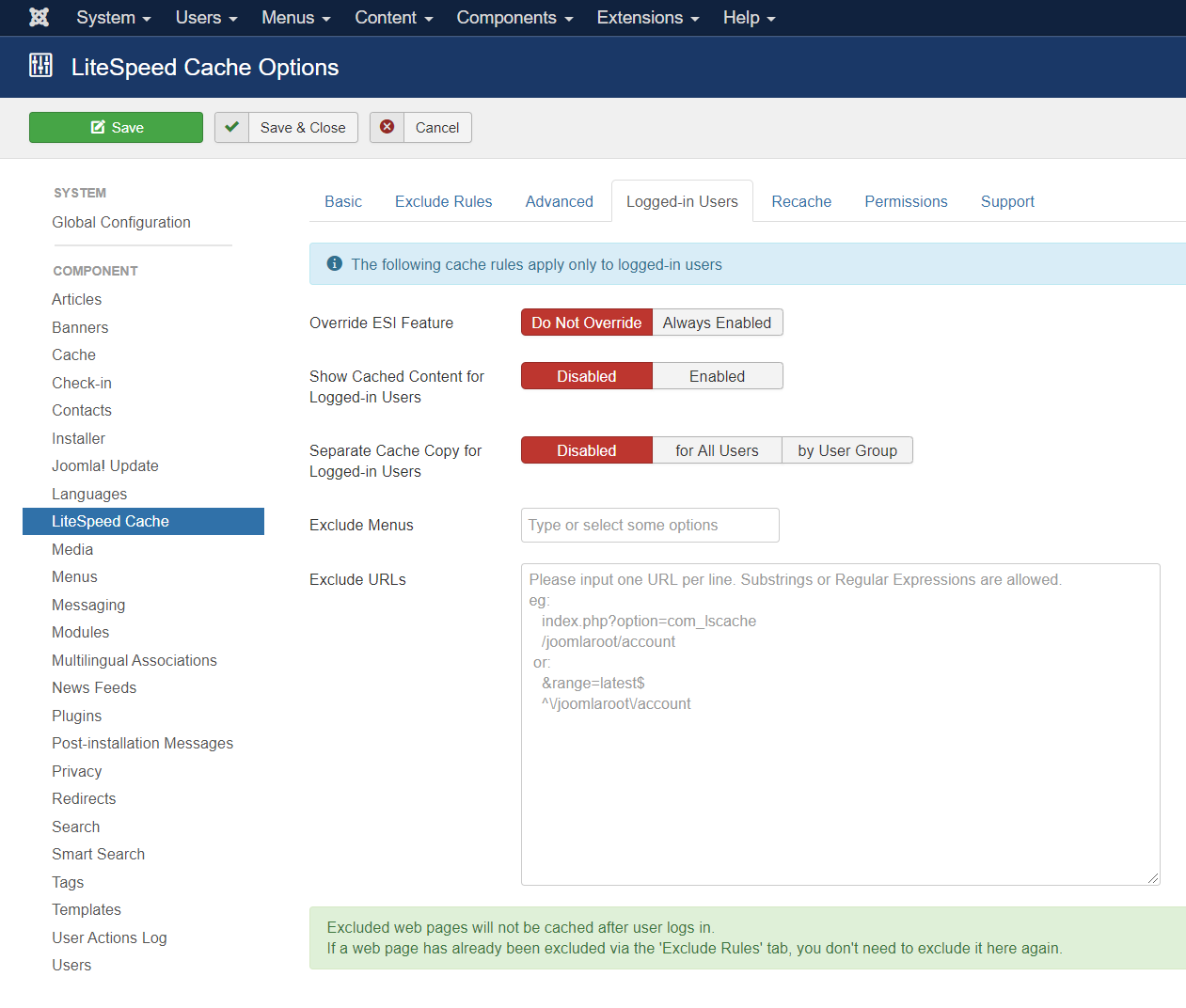Switch to the Advanced tab
This screenshot has width=1186, height=1008.
(559, 201)
